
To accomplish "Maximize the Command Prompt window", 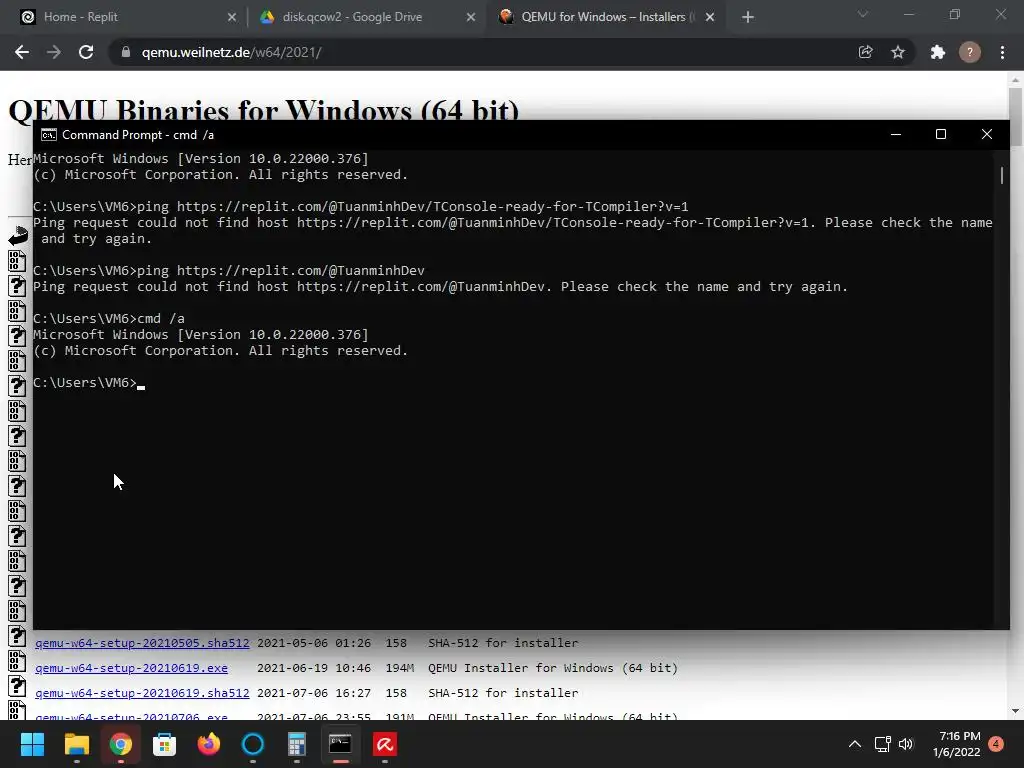I will pyautogui.click(x=941, y=135).
